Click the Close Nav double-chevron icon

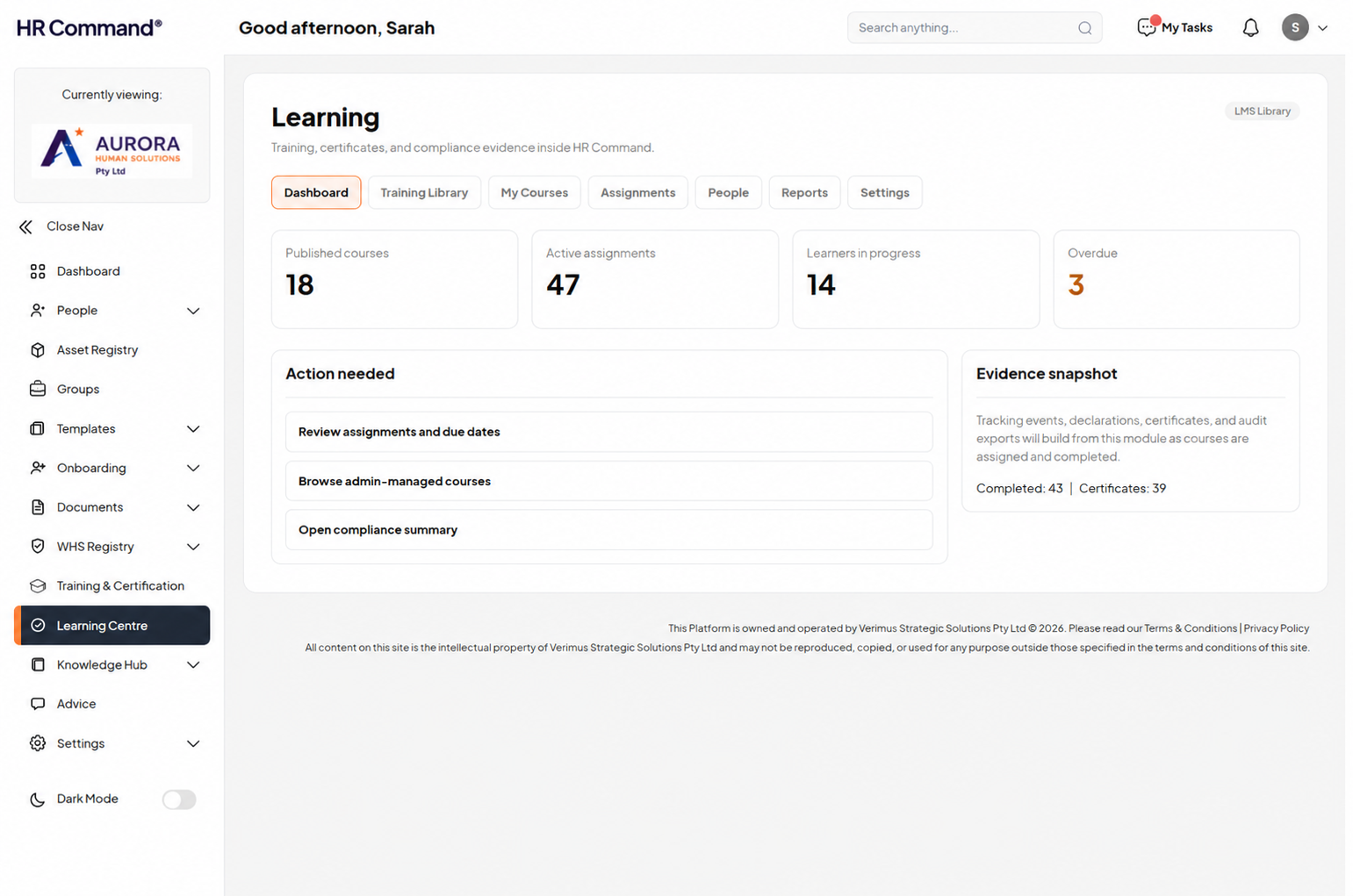click(x=25, y=226)
